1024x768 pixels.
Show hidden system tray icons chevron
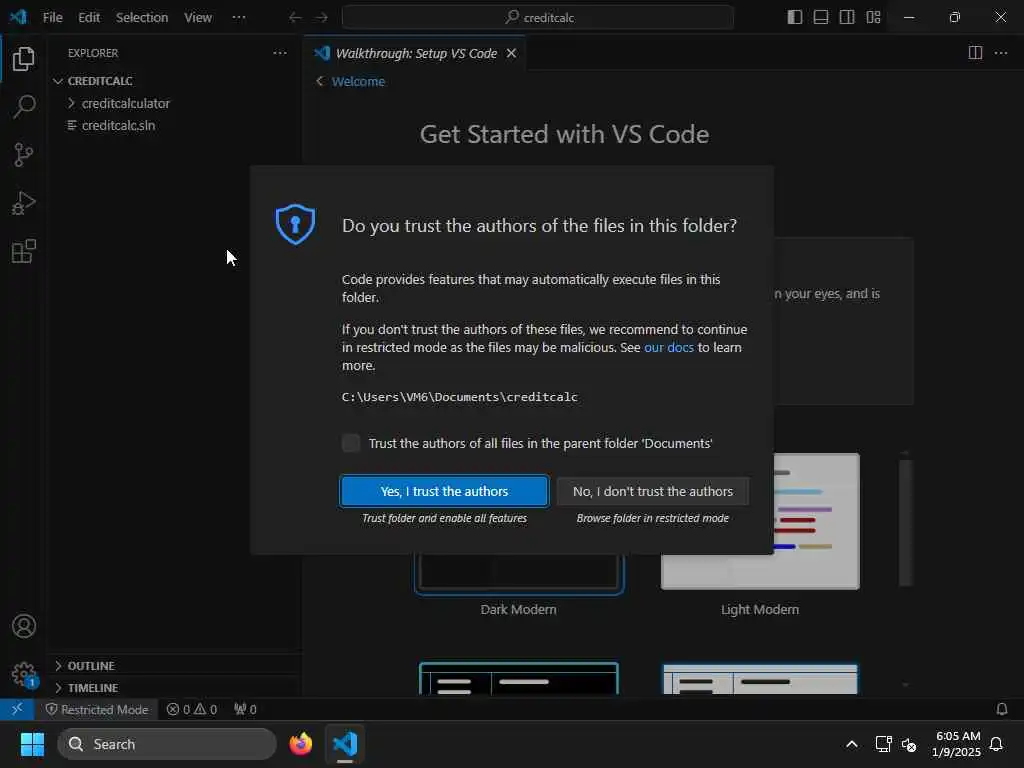(x=852, y=744)
